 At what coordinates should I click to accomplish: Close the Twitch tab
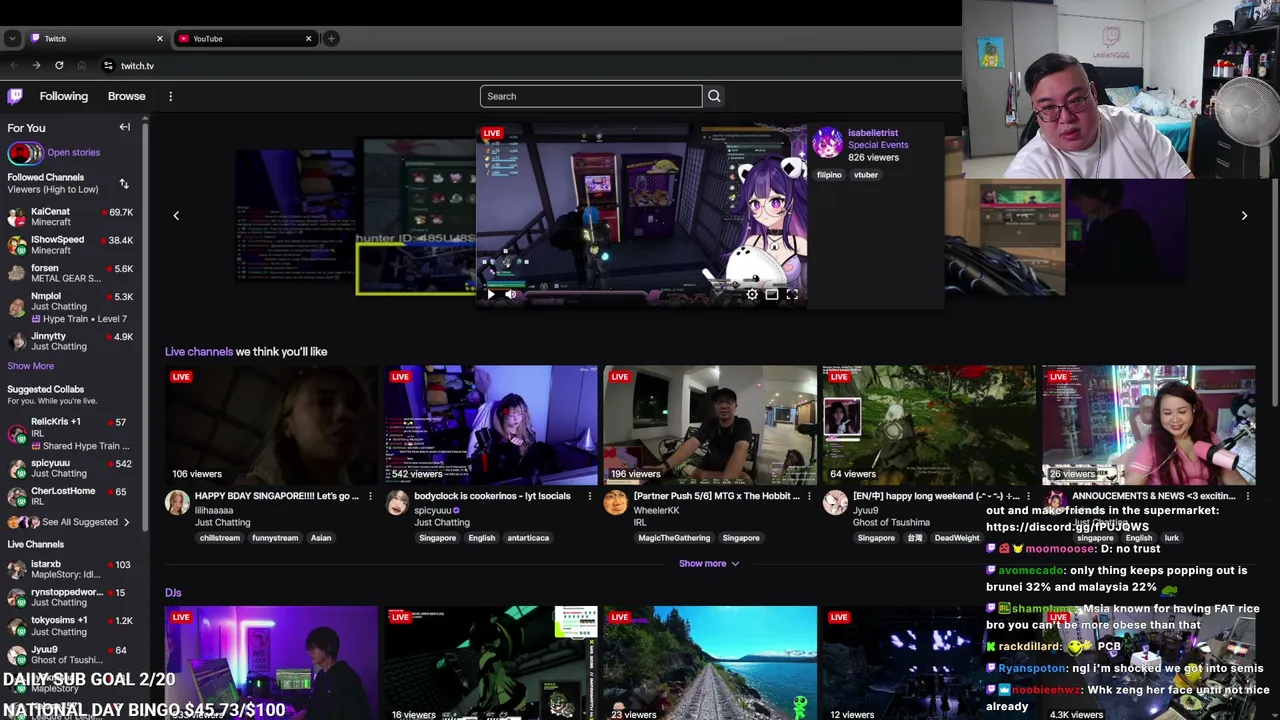(x=159, y=39)
